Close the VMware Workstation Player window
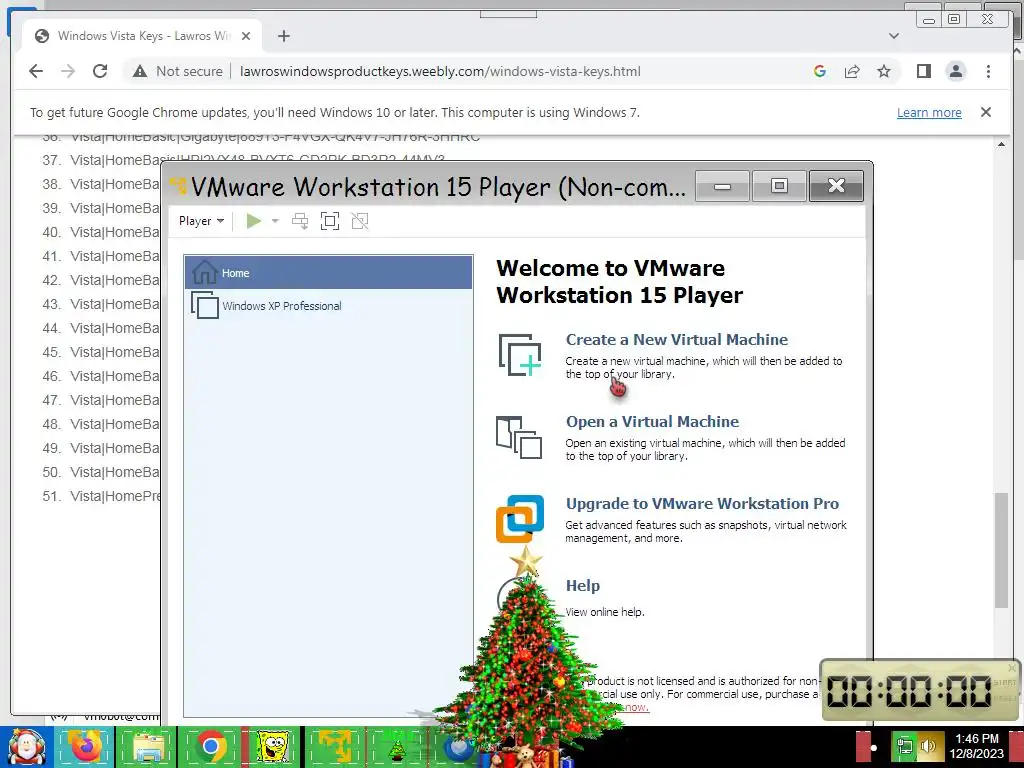This screenshot has width=1024, height=768. pos(836,186)
